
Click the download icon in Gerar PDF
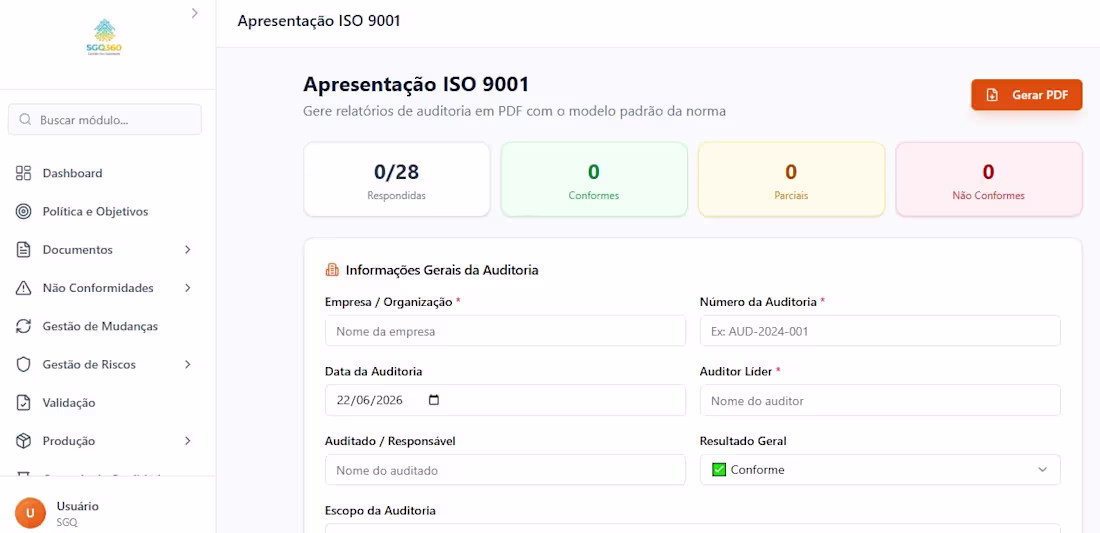click(x=992, y=95)
